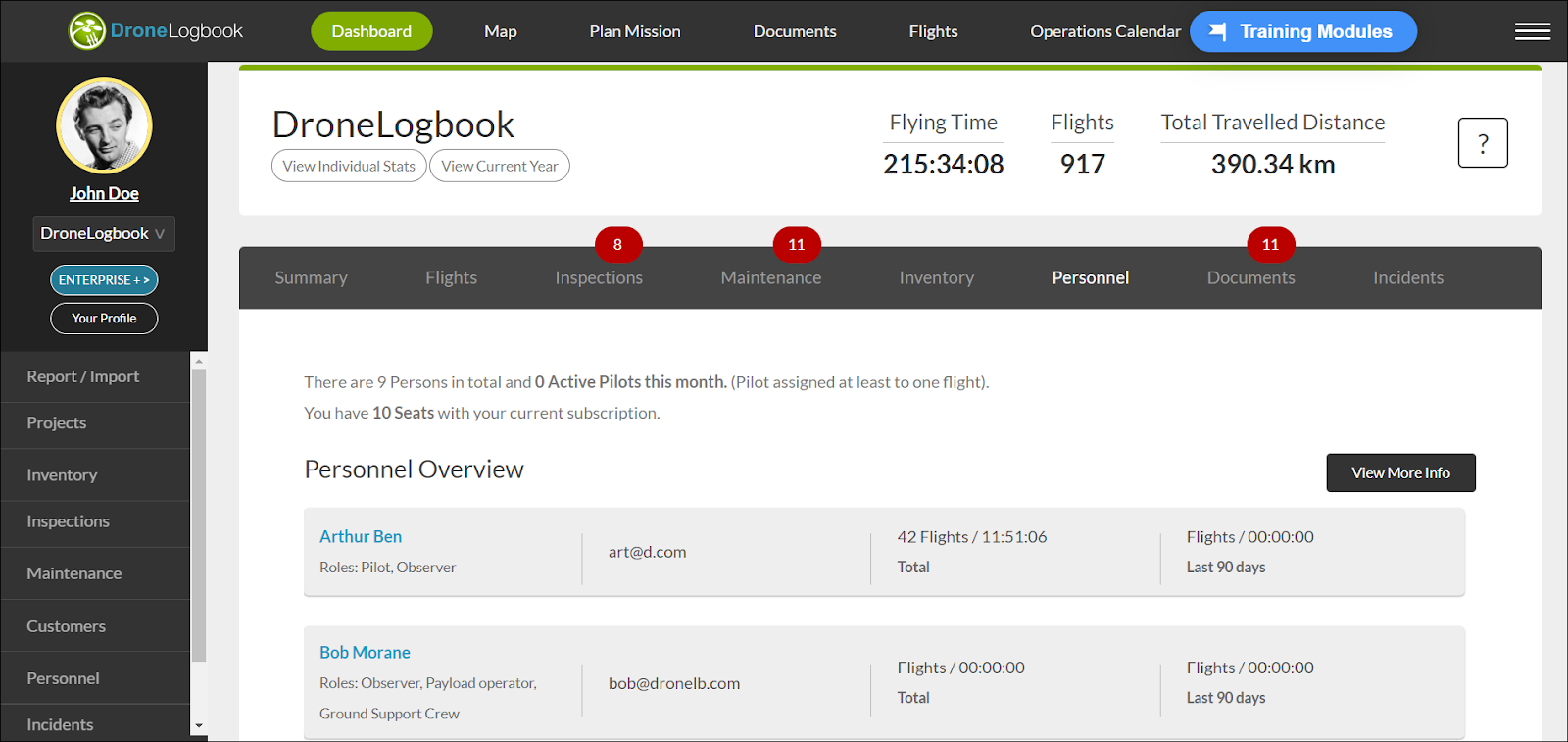This screenshot has width=1568, height=742.
Task: Open Inspections in the sidebar
Action: click(x=95, y=521)
